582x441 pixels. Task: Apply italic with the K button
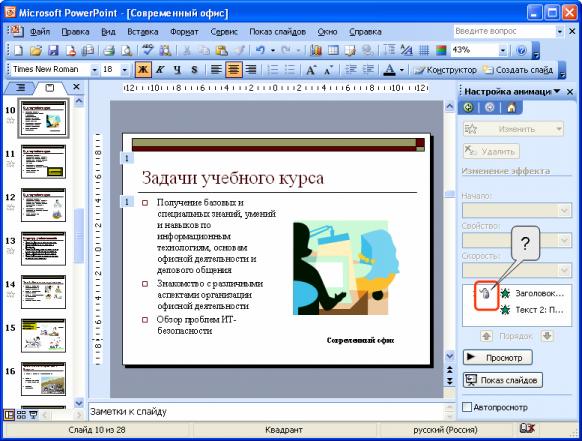pos(160,69)
